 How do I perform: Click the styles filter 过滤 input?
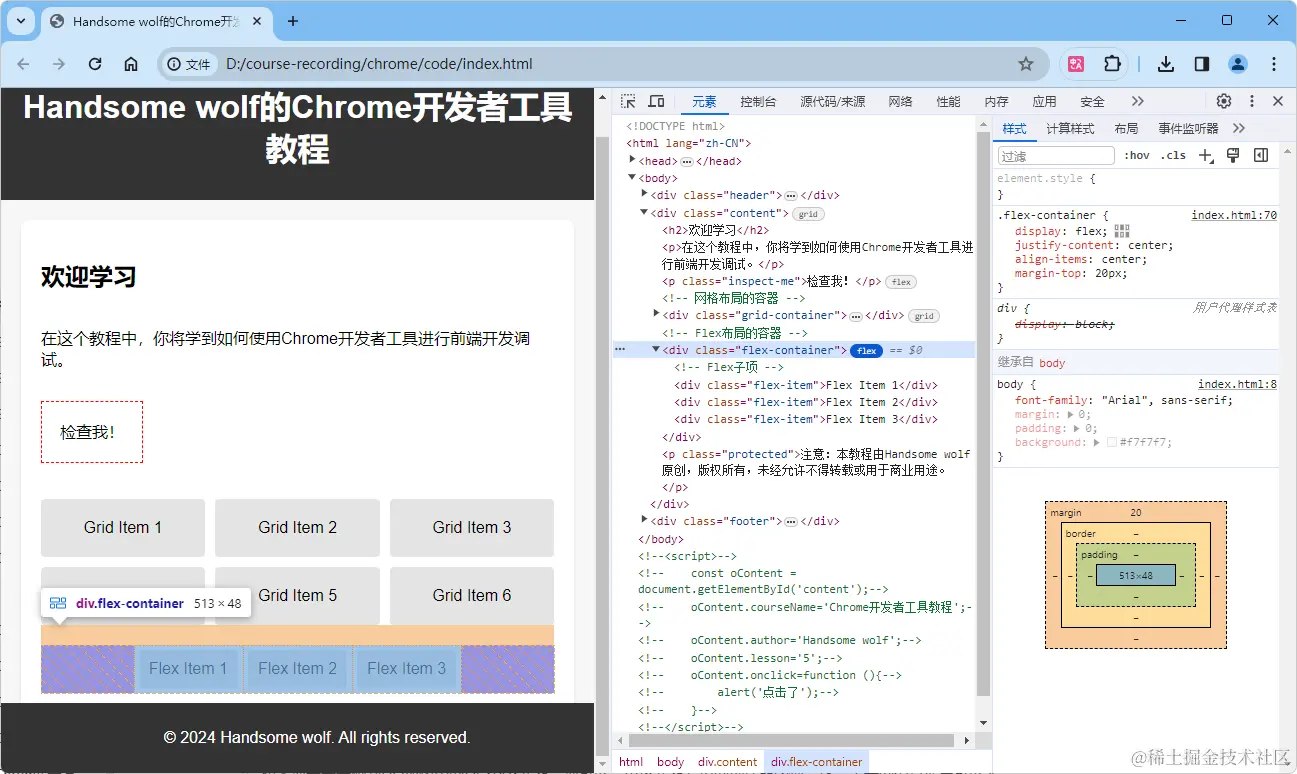click(1056, 156)
